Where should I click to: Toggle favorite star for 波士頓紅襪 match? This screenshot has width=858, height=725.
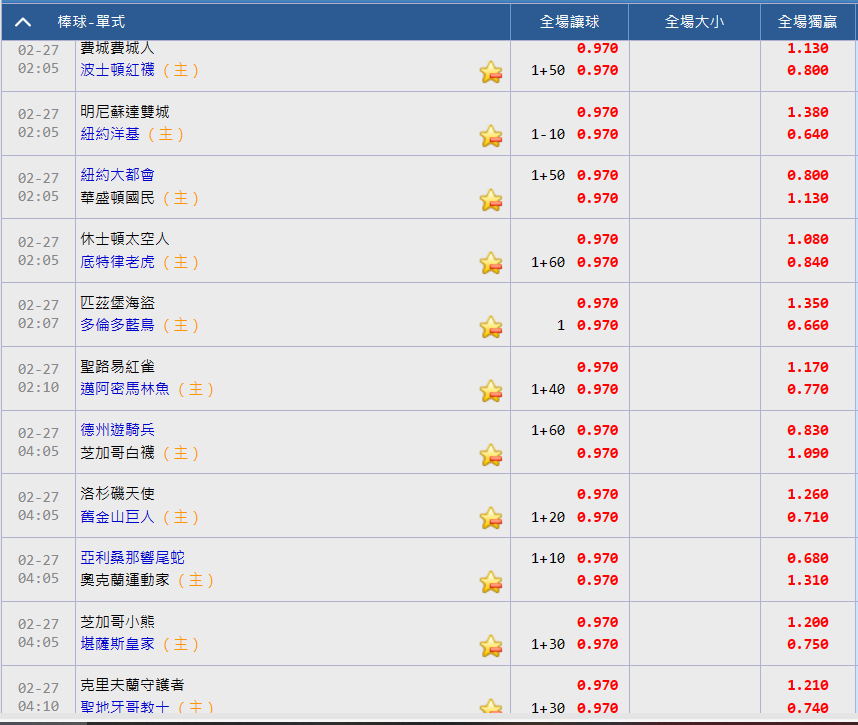(x=491, y=72)
